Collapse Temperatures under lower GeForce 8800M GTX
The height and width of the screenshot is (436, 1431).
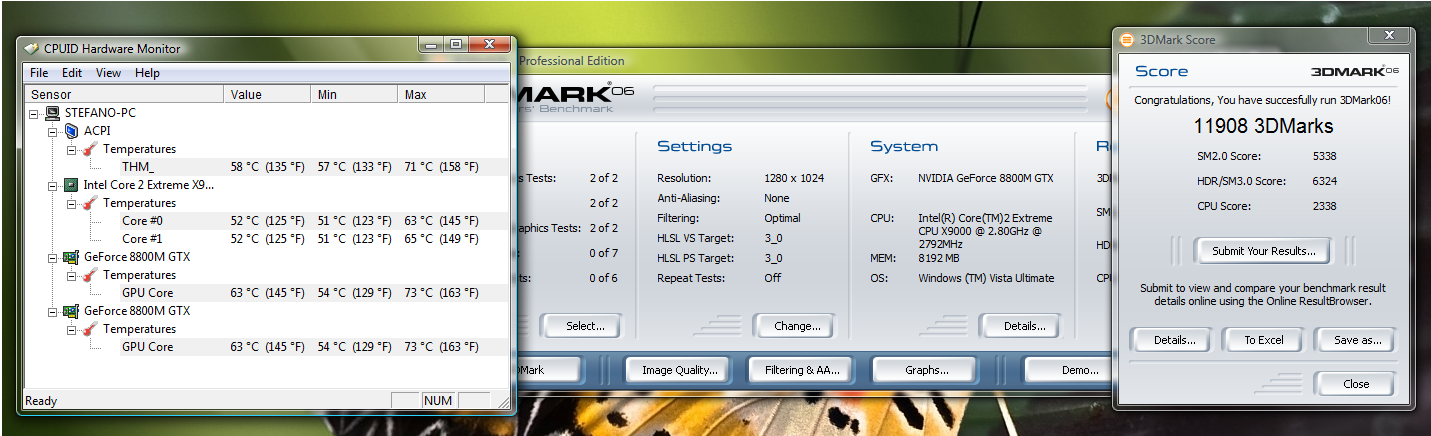71,329
